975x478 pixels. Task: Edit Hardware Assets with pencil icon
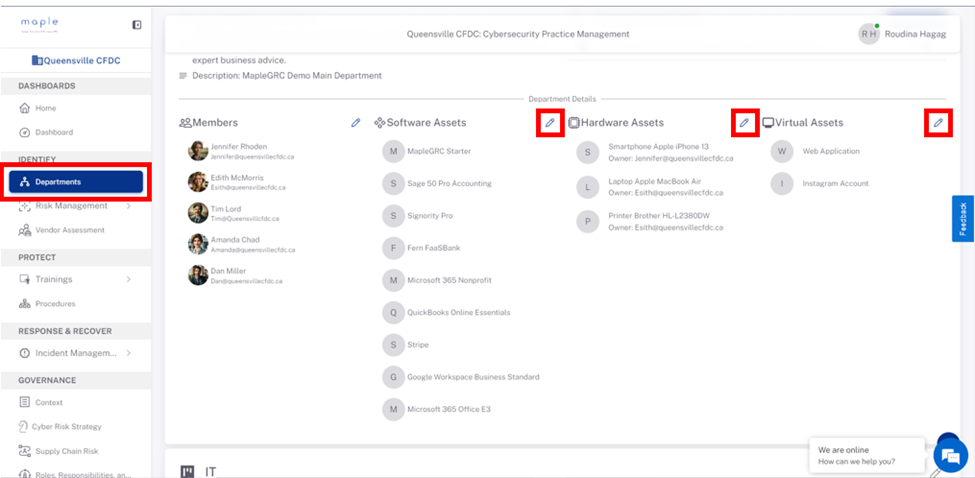[744, 123]
